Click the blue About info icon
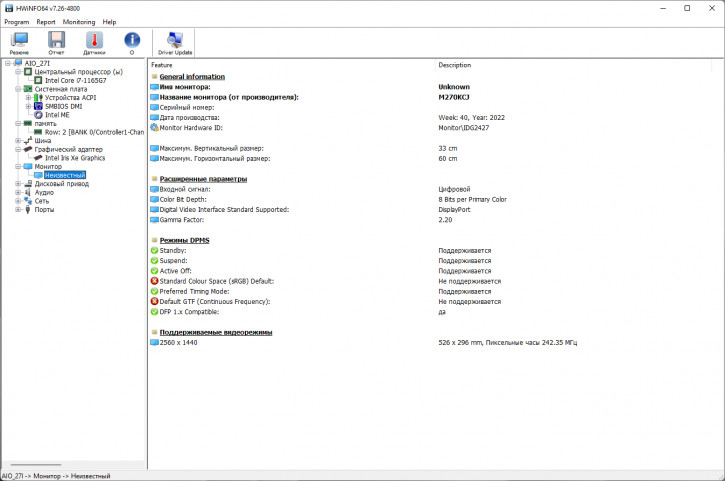This screenshot has width=725, height=481. coord(132,40)
